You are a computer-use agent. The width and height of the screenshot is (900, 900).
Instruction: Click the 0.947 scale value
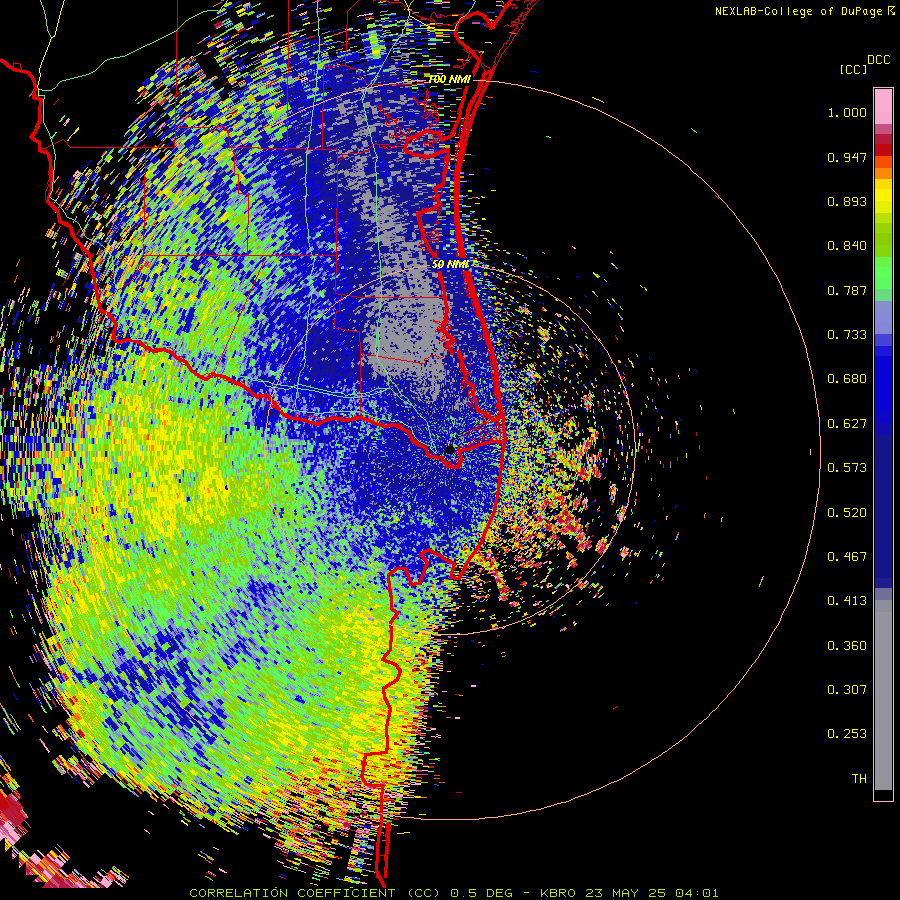tap(847, 157)
